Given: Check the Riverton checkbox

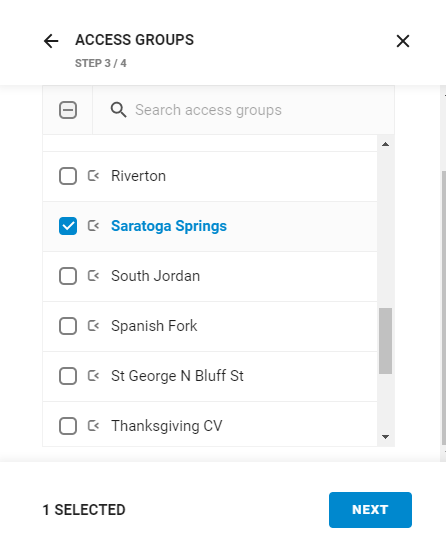Looking at the screenshot, I should [68, 176].
